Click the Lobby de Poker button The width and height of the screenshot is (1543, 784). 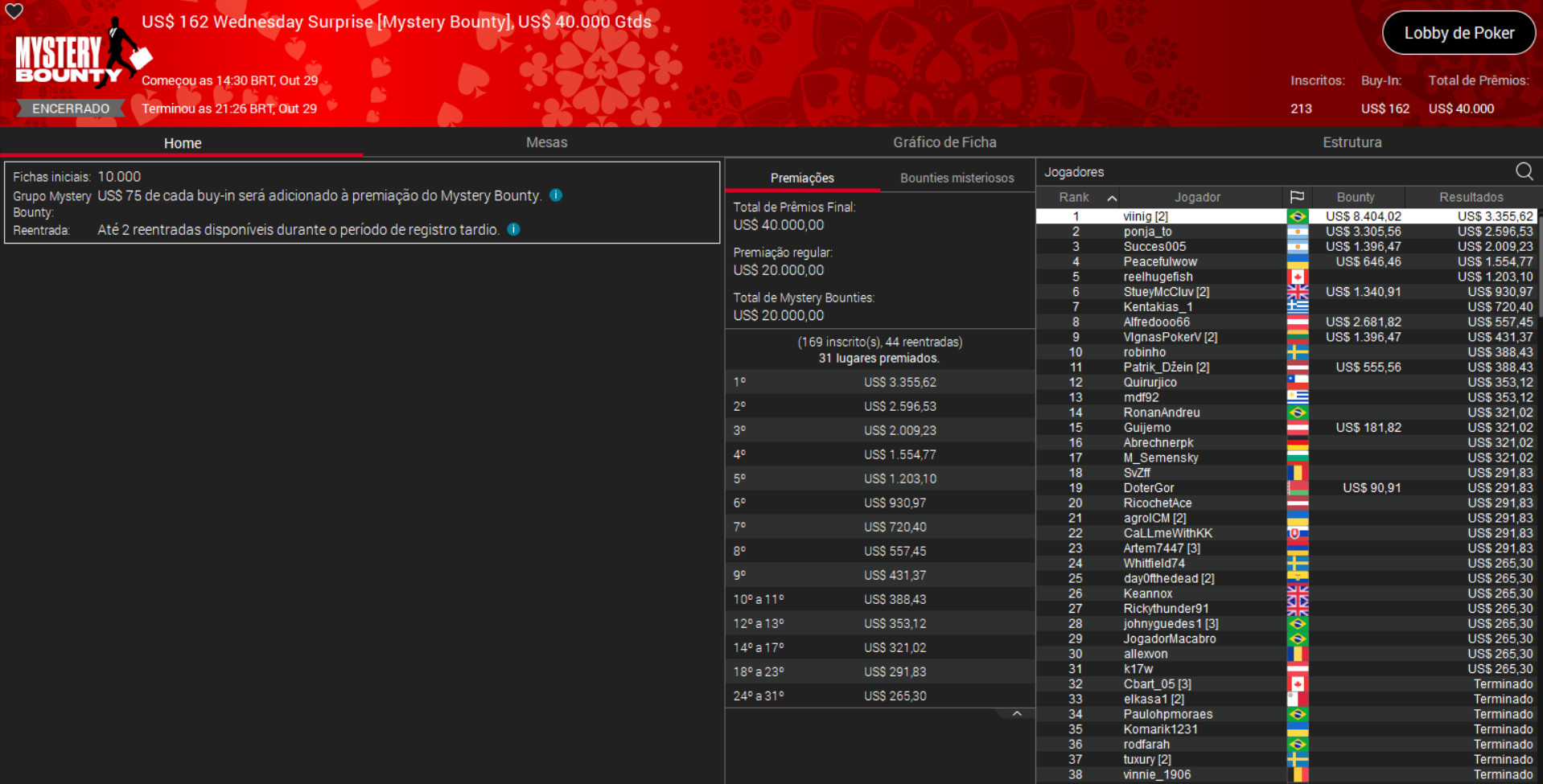1459,32
